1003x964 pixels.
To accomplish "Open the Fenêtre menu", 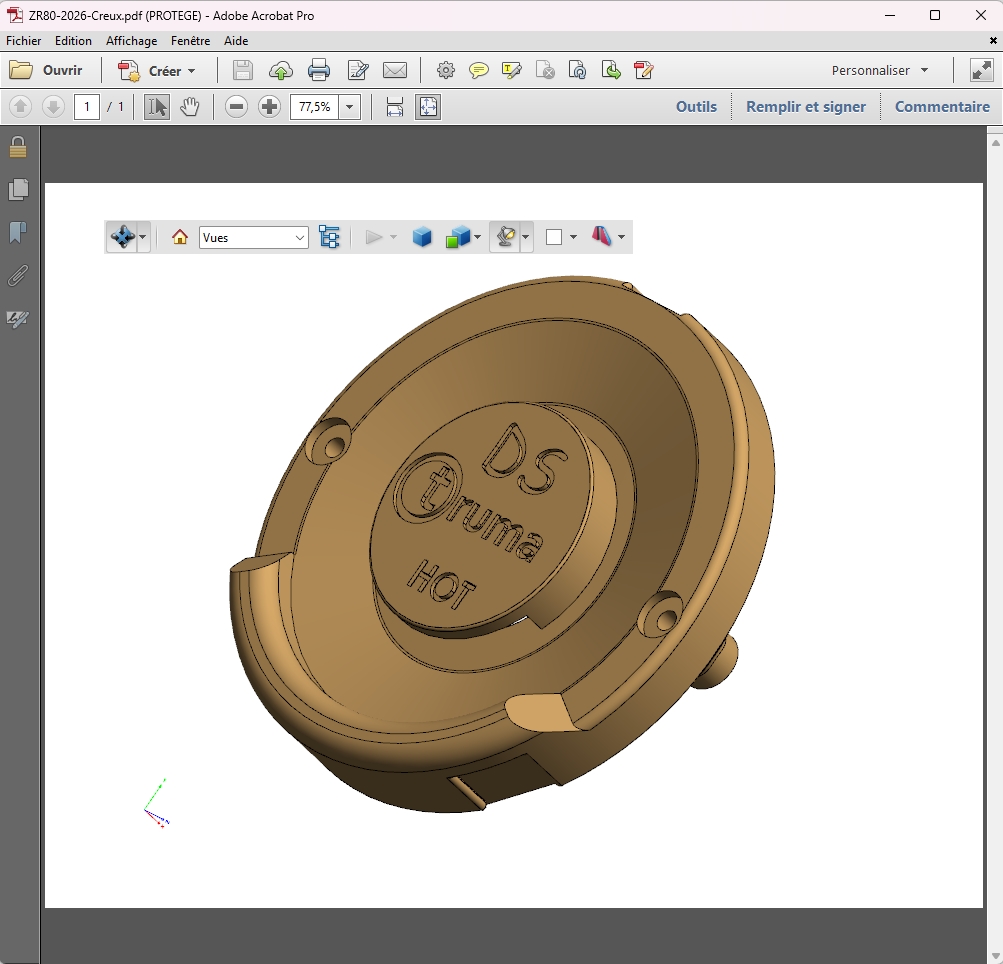I will point(190,41).
